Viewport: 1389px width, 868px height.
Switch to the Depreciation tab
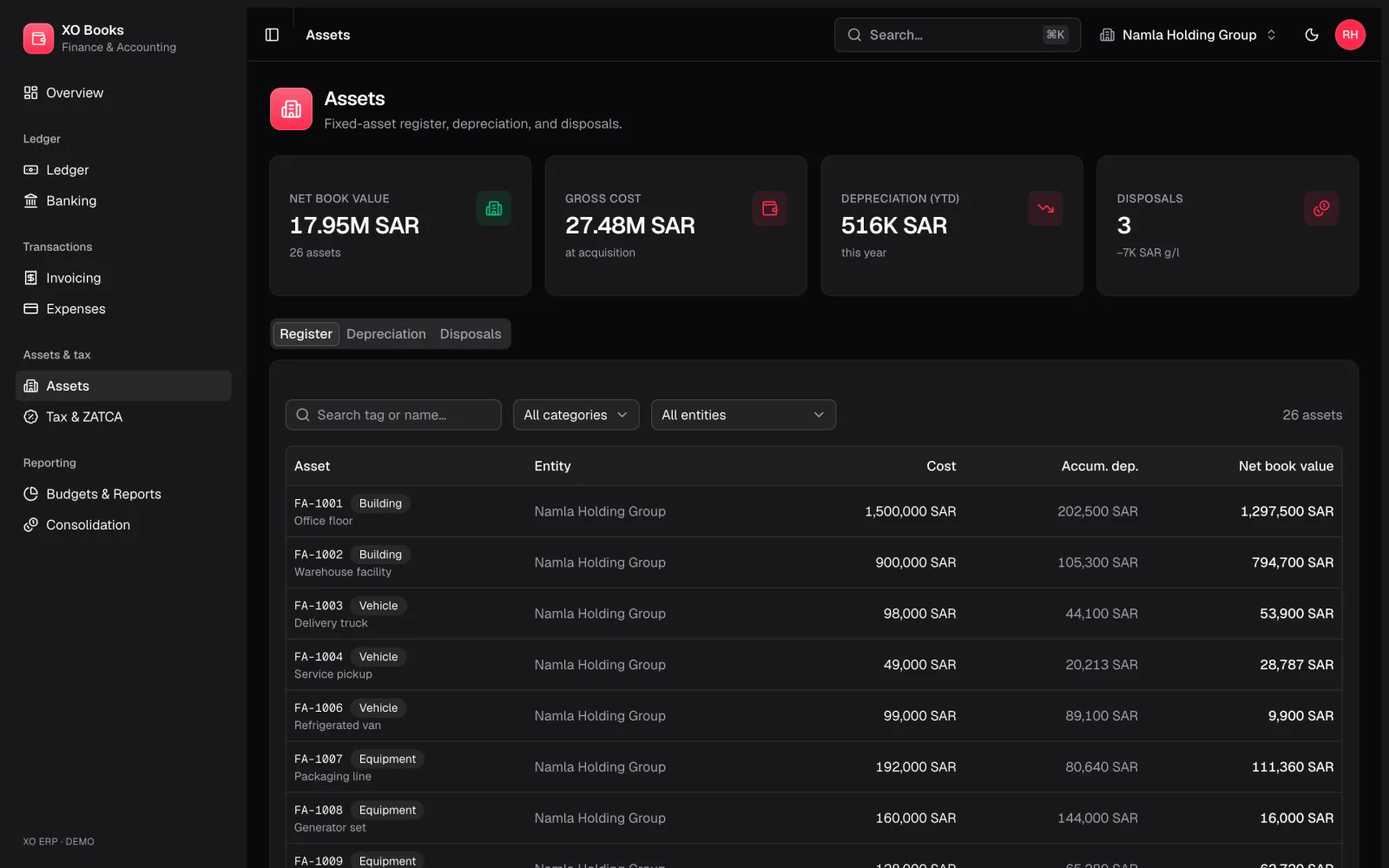click(386, 334)
